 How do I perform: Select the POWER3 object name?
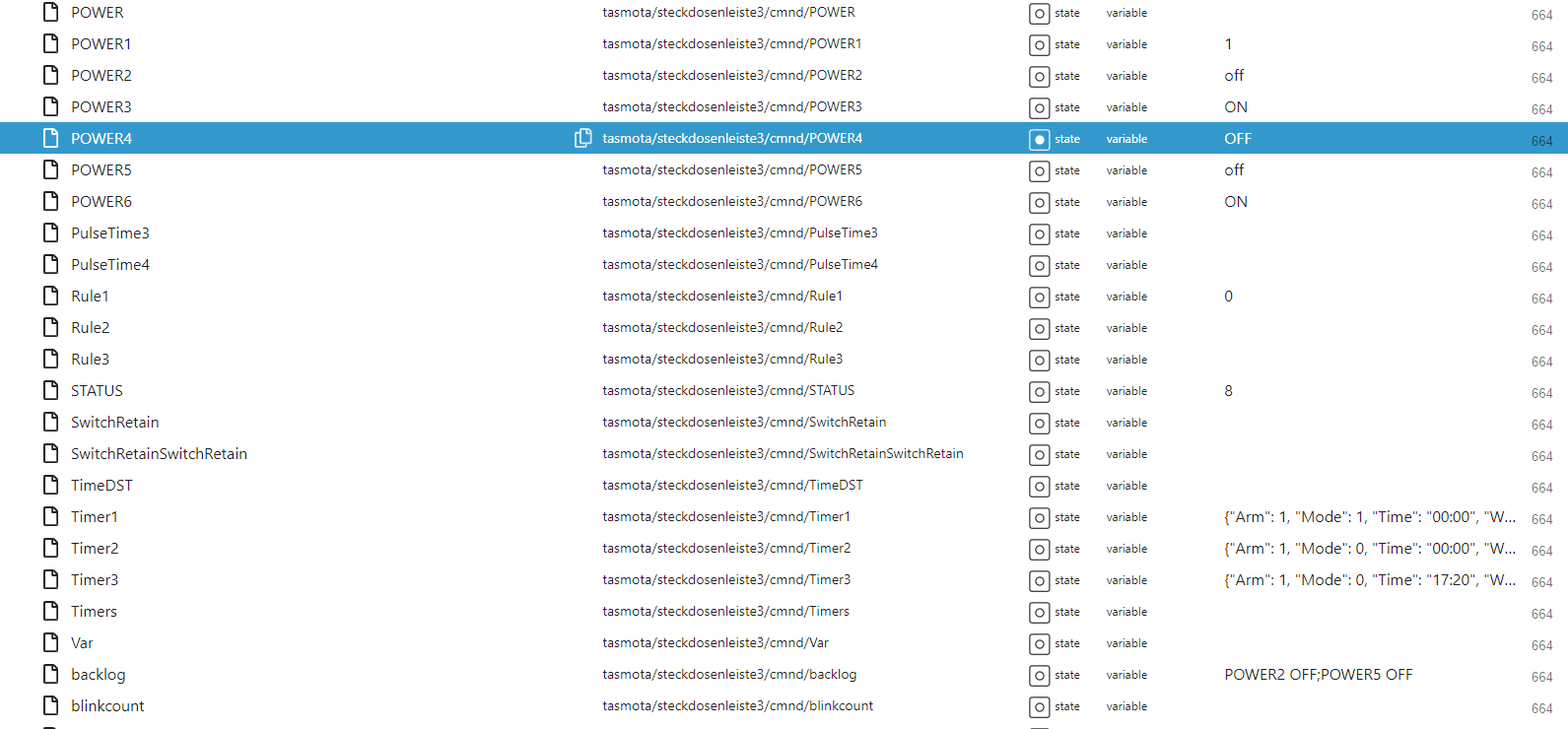(102, 106)
